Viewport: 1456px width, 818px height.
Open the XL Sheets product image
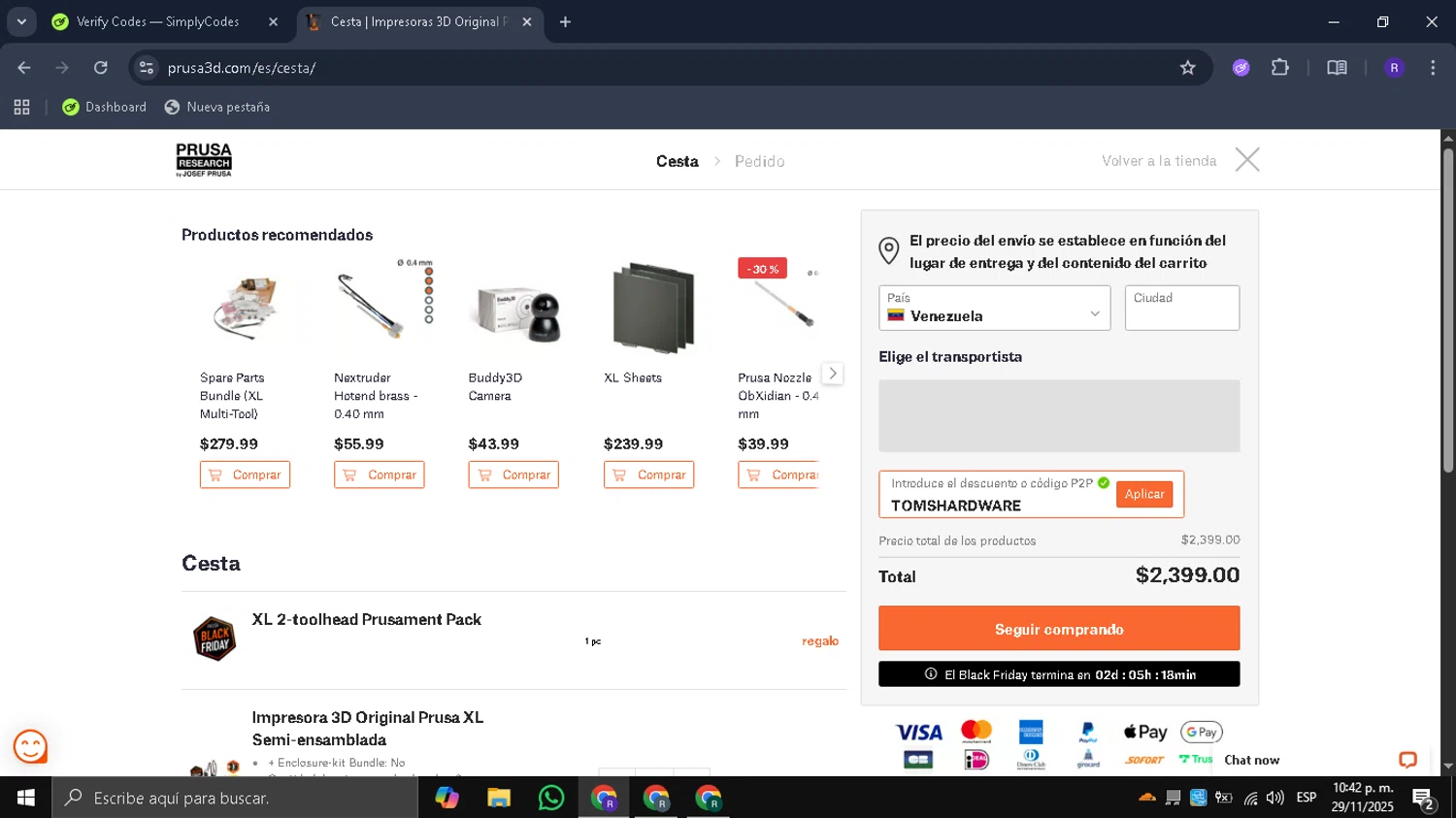[x=653, y=309]
